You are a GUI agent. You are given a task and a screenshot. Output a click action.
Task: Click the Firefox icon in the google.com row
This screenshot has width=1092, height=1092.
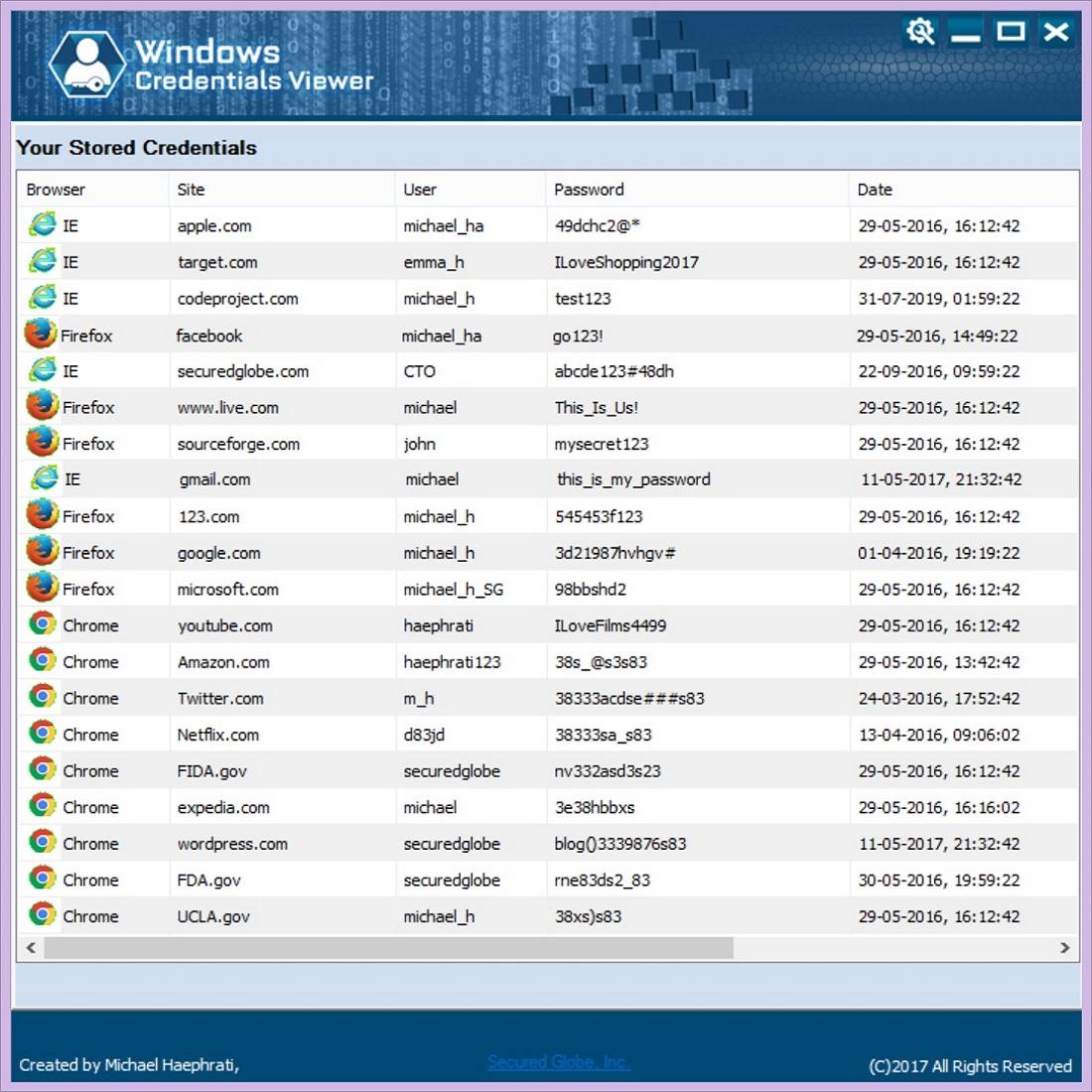pyautogui.click(x=43, y=552)
